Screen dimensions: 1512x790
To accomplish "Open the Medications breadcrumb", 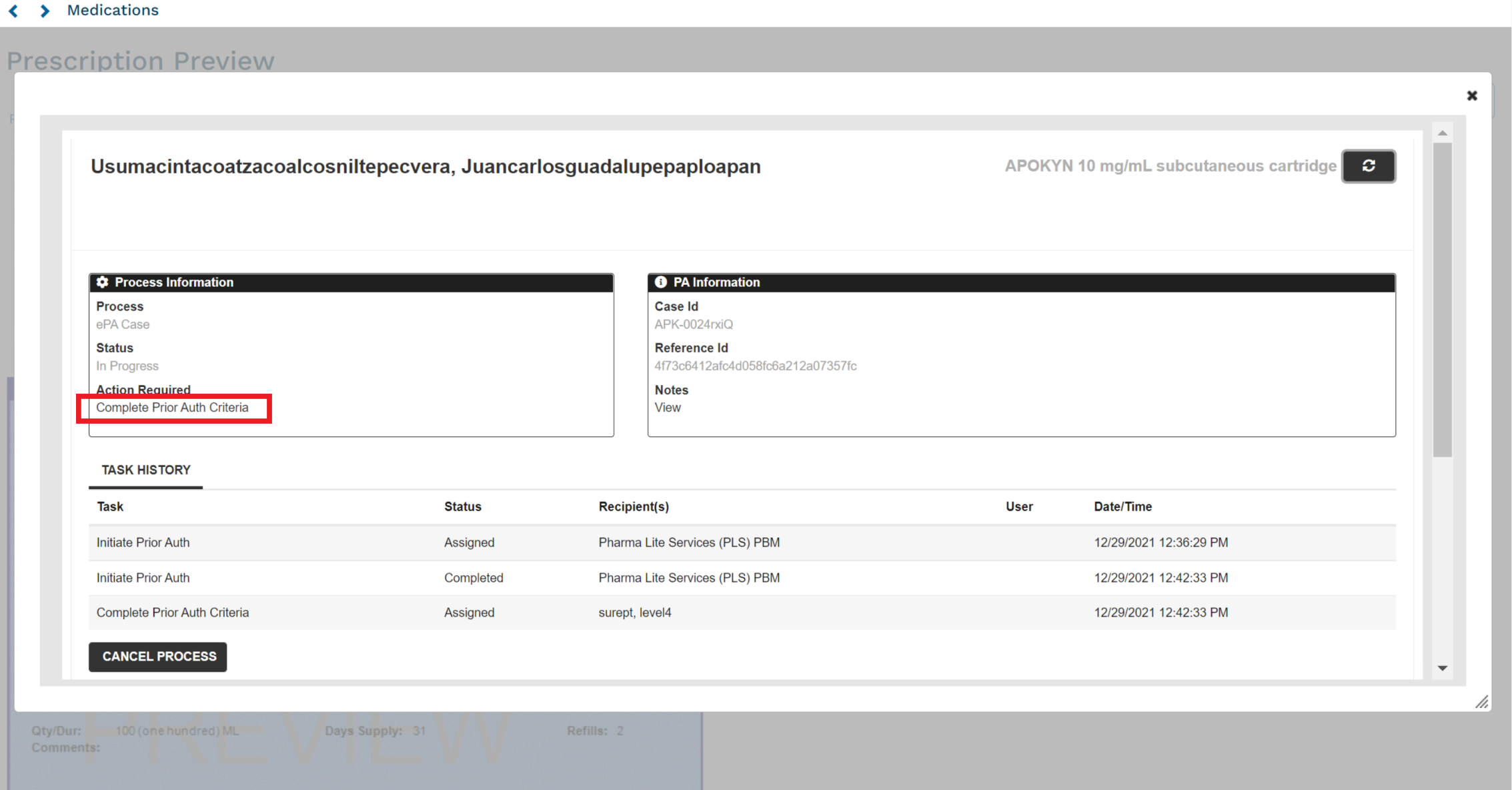I will click(x=113, y=11).
